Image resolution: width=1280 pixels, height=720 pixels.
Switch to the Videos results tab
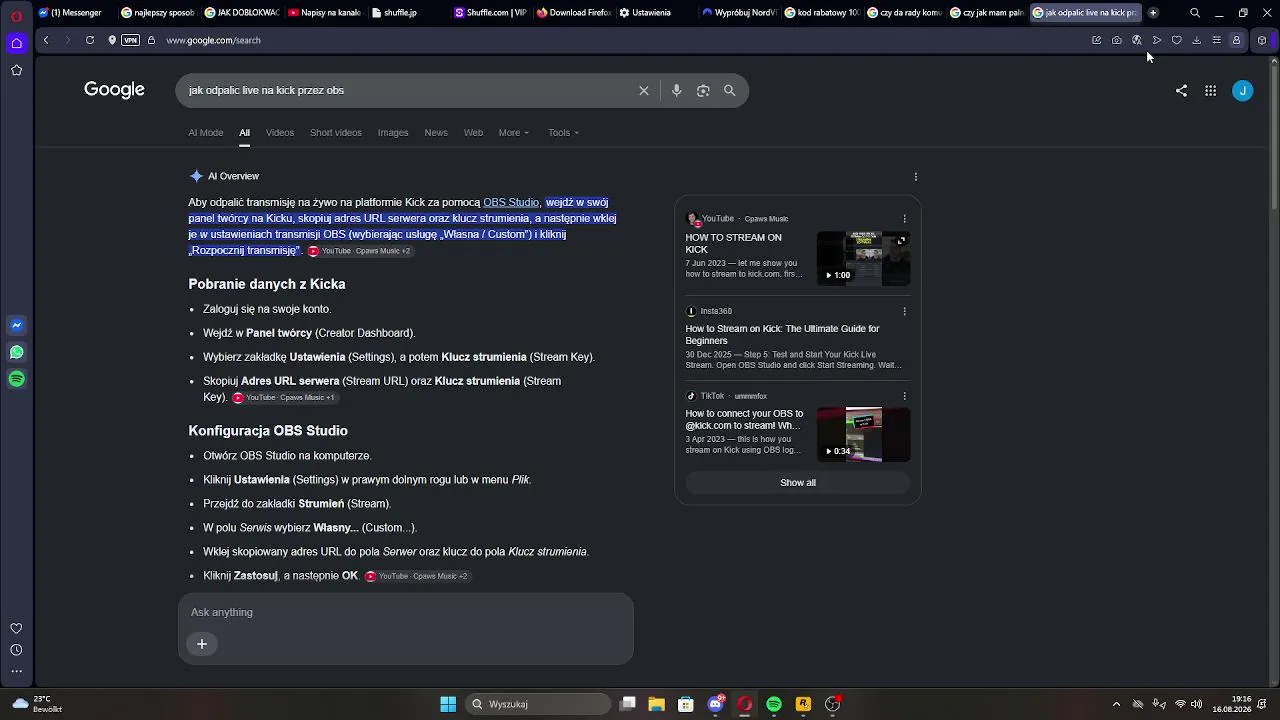point(280,133)
